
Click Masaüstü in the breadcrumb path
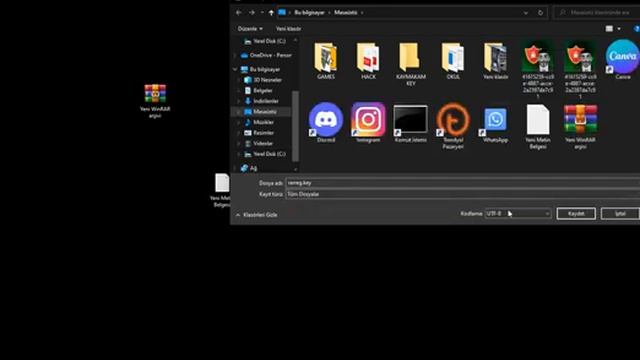[x=346, y=13]
